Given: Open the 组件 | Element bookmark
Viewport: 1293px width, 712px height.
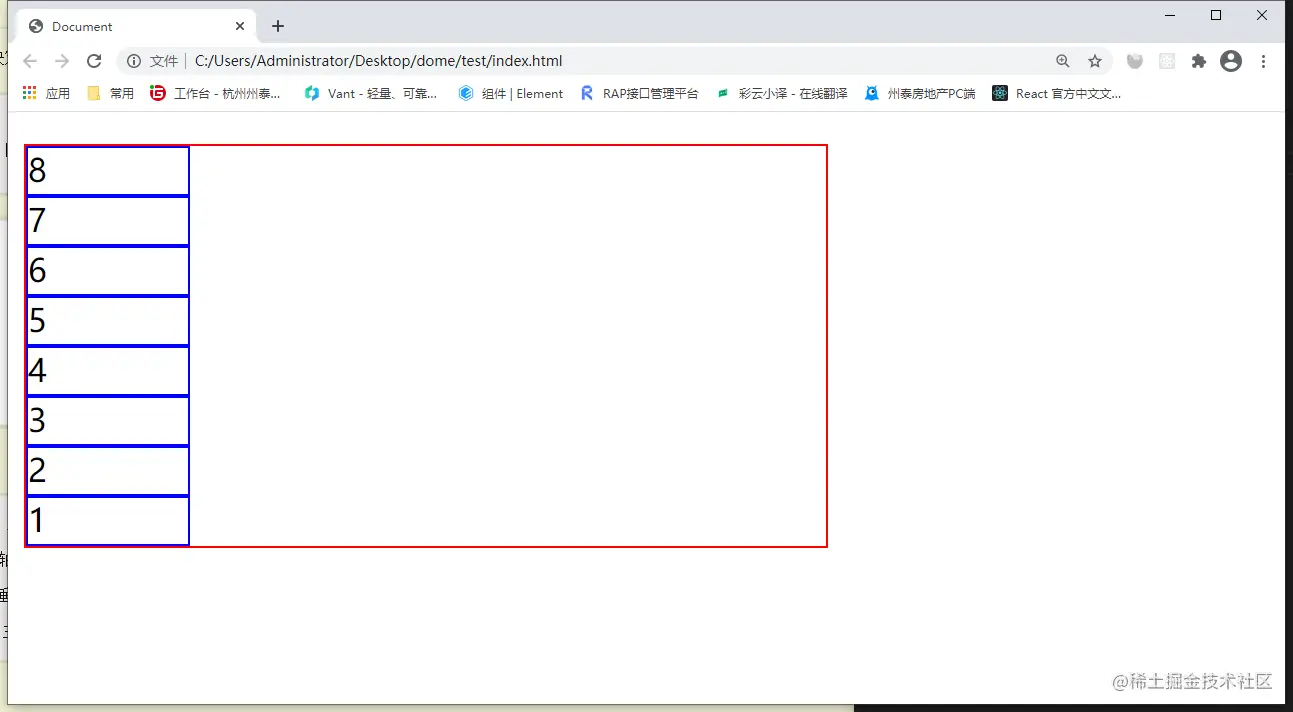Looking at the screenshot, I should tap(511, 93).
